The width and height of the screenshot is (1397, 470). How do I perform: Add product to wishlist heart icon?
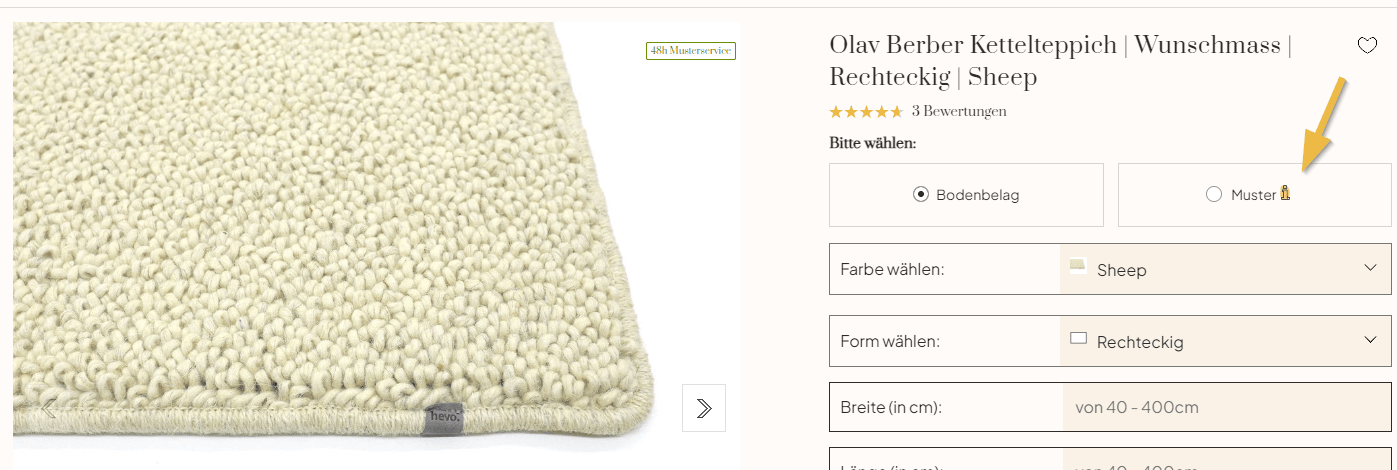click(x=1367, y=46)
